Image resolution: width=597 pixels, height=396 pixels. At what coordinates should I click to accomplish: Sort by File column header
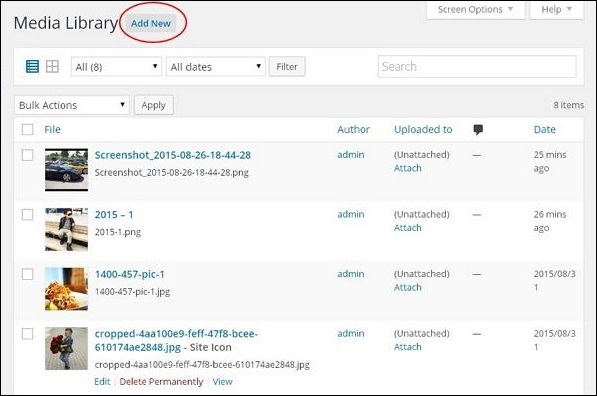pos(53,129)
